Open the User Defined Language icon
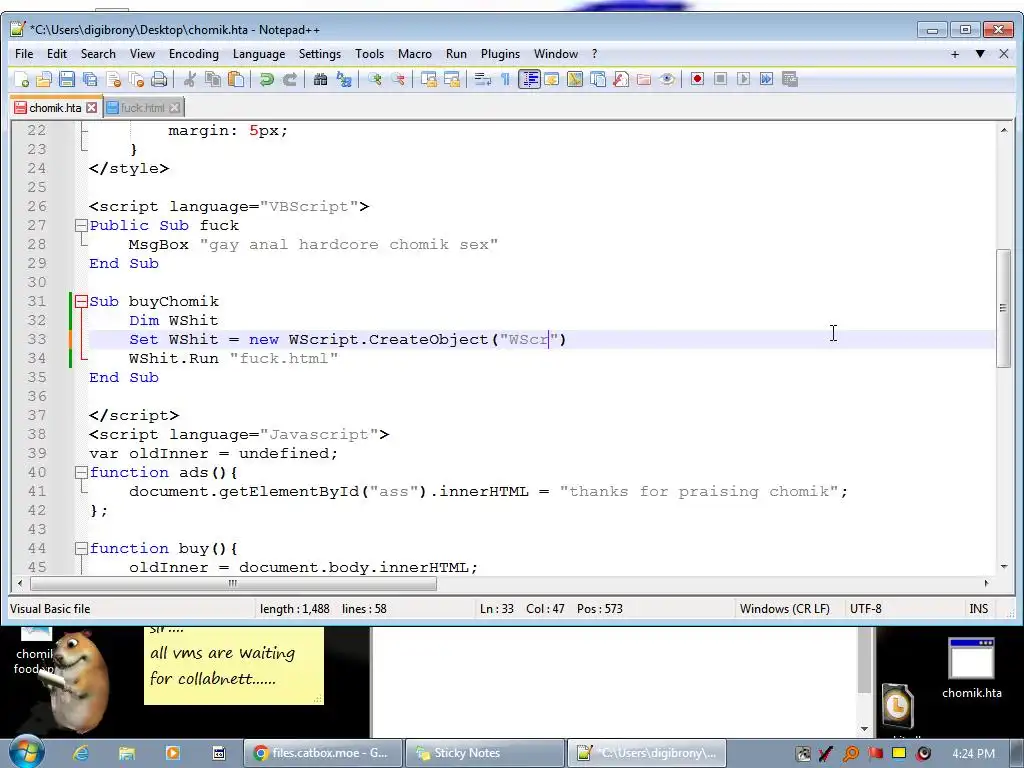This screenshot has width=1024, height=768. coord(552,80)
